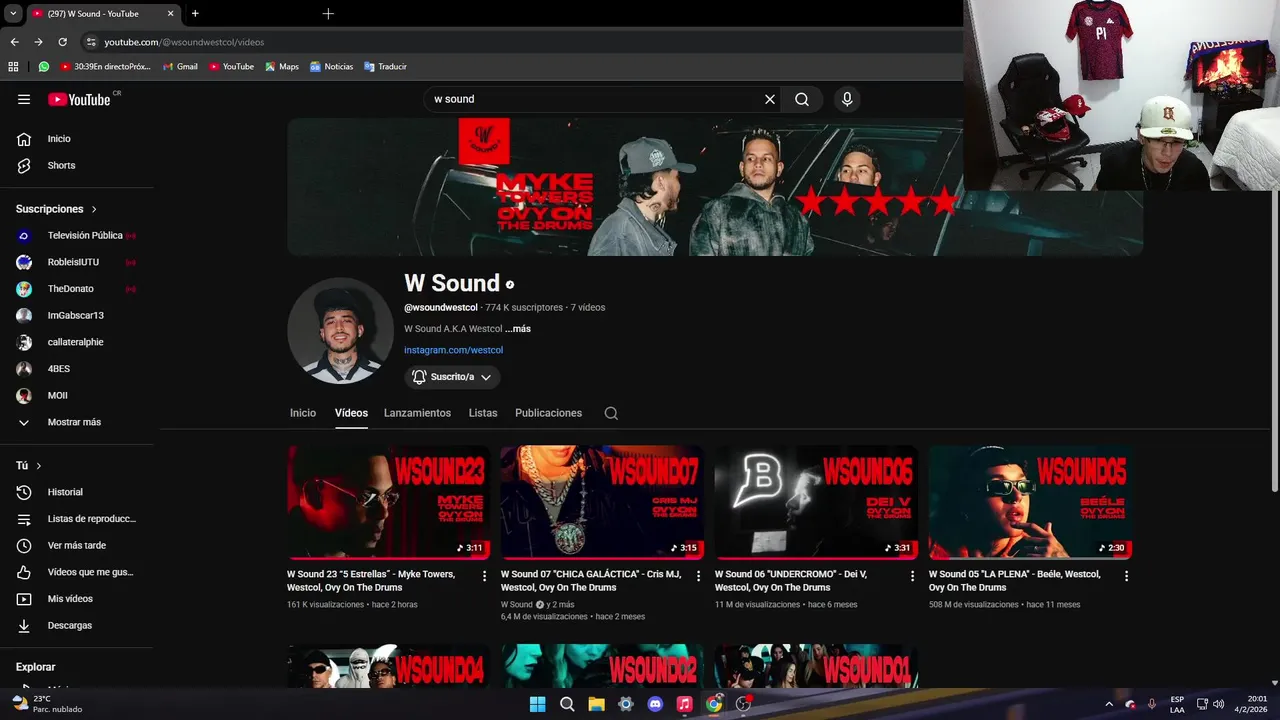Expand Suscripciones section chevron
The height and width of the screenshot is (720, 1280).
tap(94, 209)
